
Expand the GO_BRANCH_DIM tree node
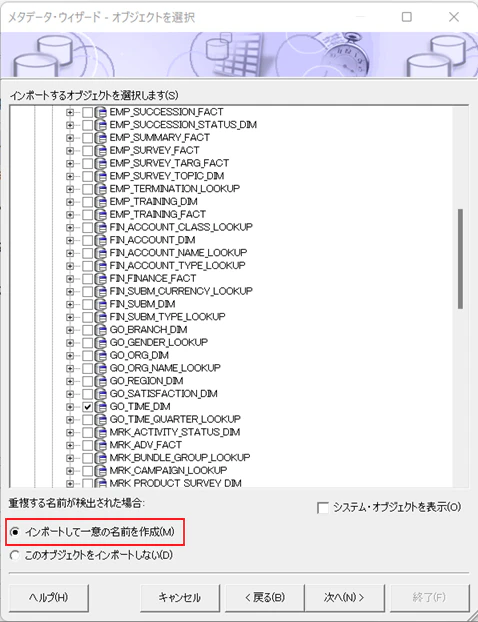(x=70, y=330)
